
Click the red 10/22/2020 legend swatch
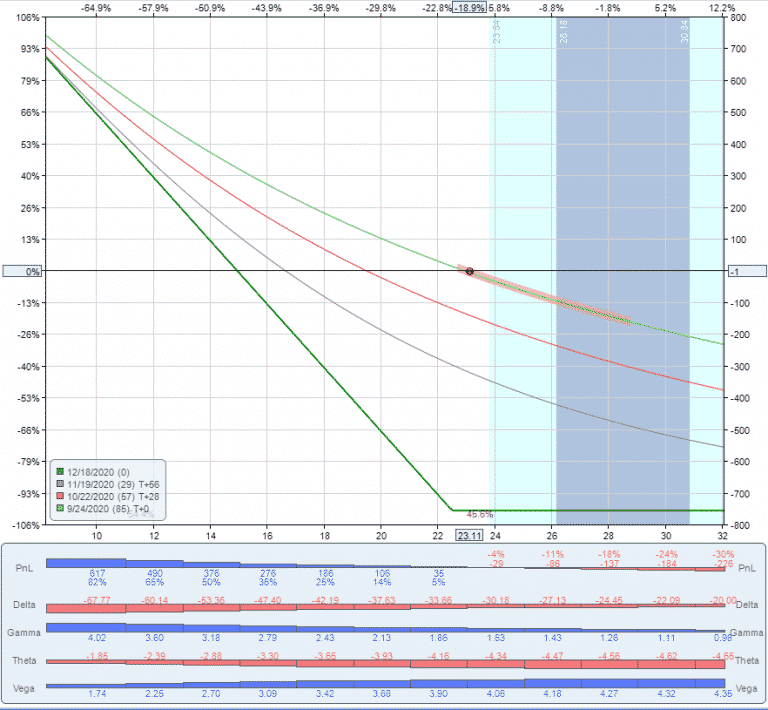pyautogui.click(x=60, y=495)
